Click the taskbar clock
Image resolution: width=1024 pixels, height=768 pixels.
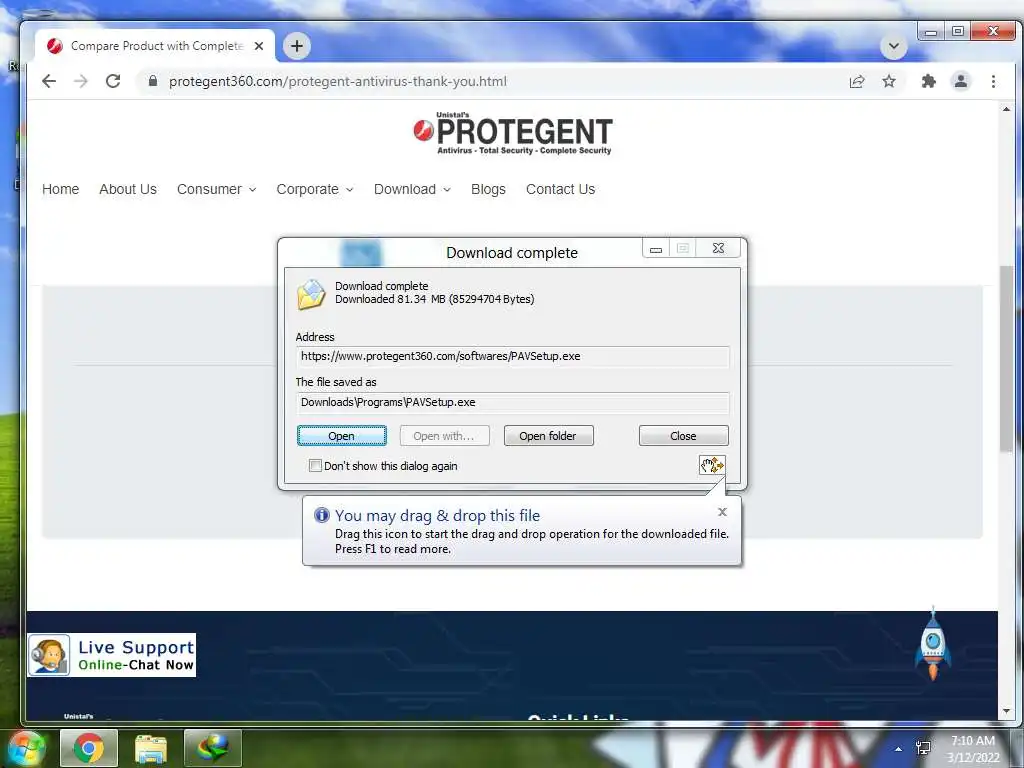973,749
